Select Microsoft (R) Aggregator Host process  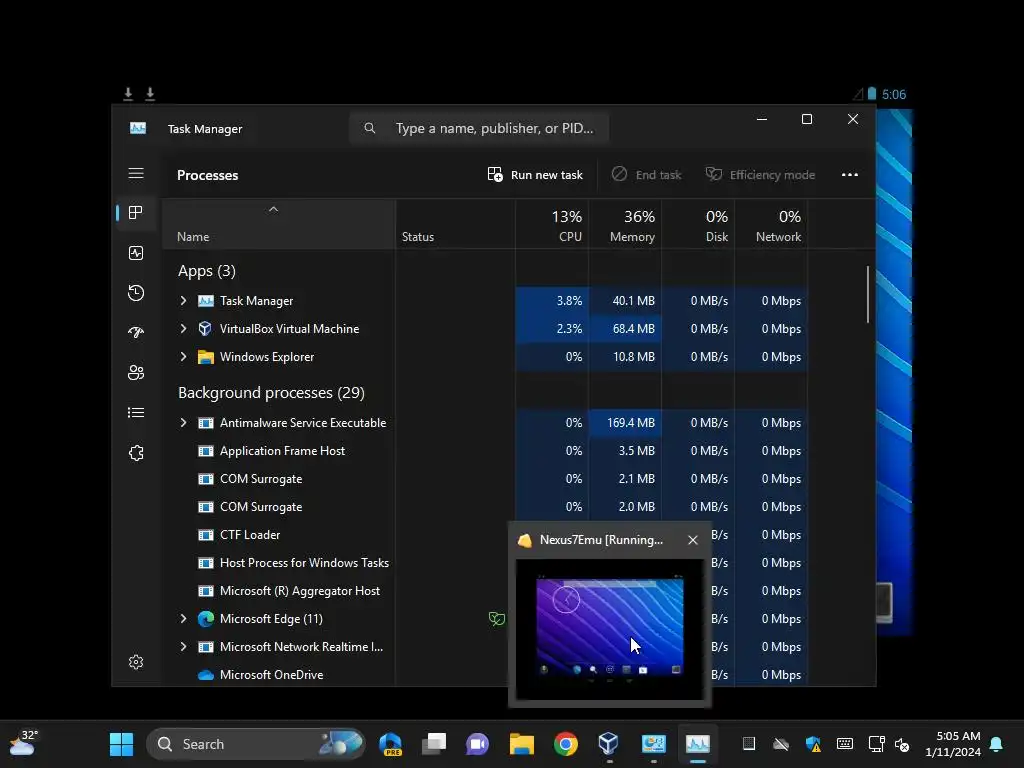tap(299, 591)
